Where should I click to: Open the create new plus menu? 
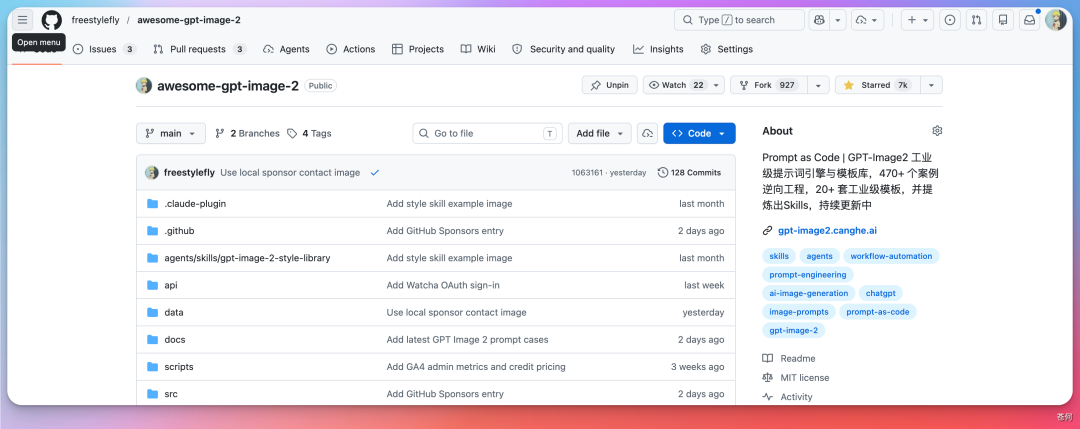pyautogui.click(x=917, y=20)
